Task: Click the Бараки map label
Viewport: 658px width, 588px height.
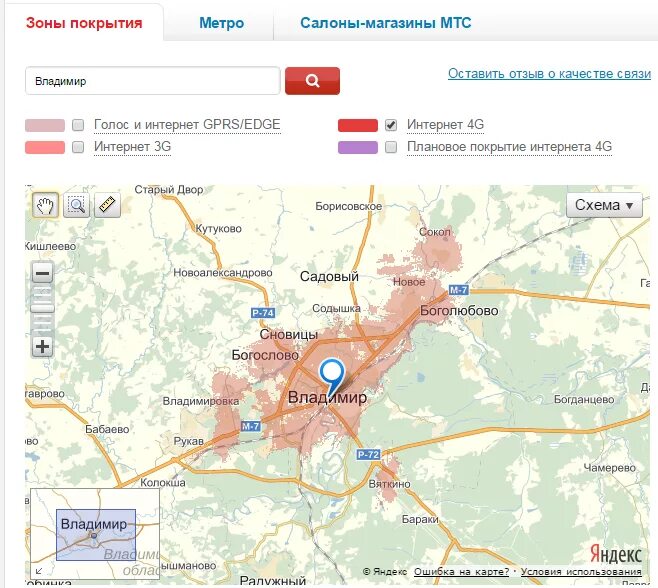Action: point(420,520)
